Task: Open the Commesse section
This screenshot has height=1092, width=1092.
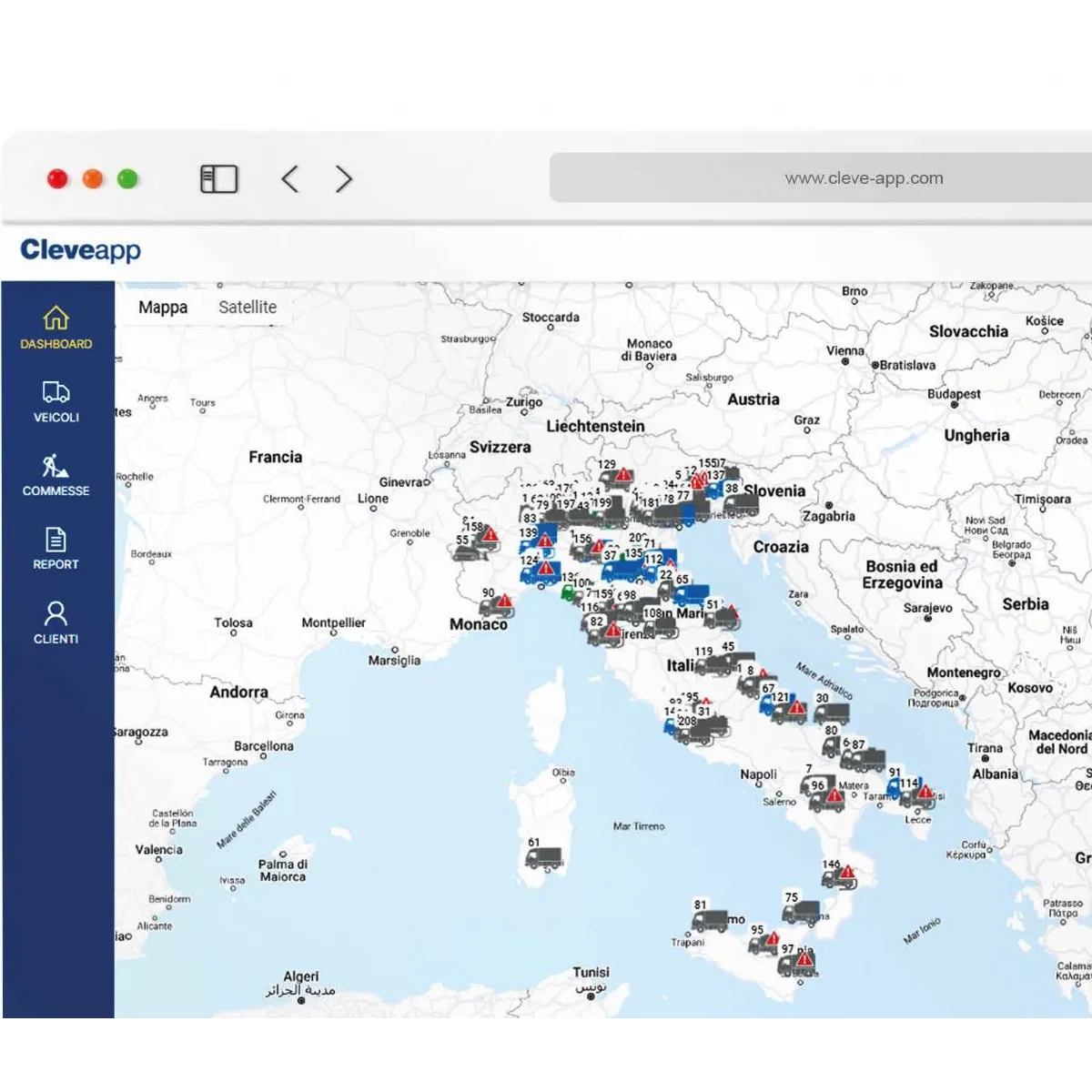Action: tap(56, 475)
